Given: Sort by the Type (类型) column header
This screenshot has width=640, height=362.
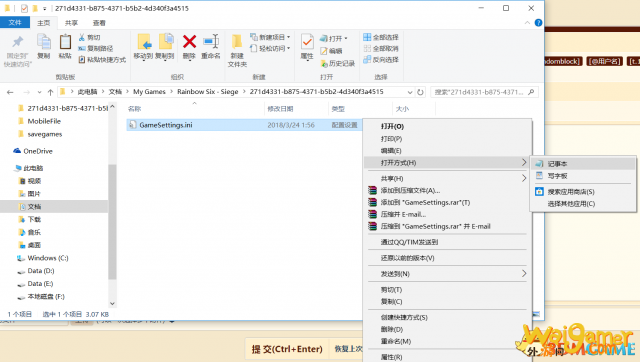Looking at the screenshot, I should (x=338, y=109).
